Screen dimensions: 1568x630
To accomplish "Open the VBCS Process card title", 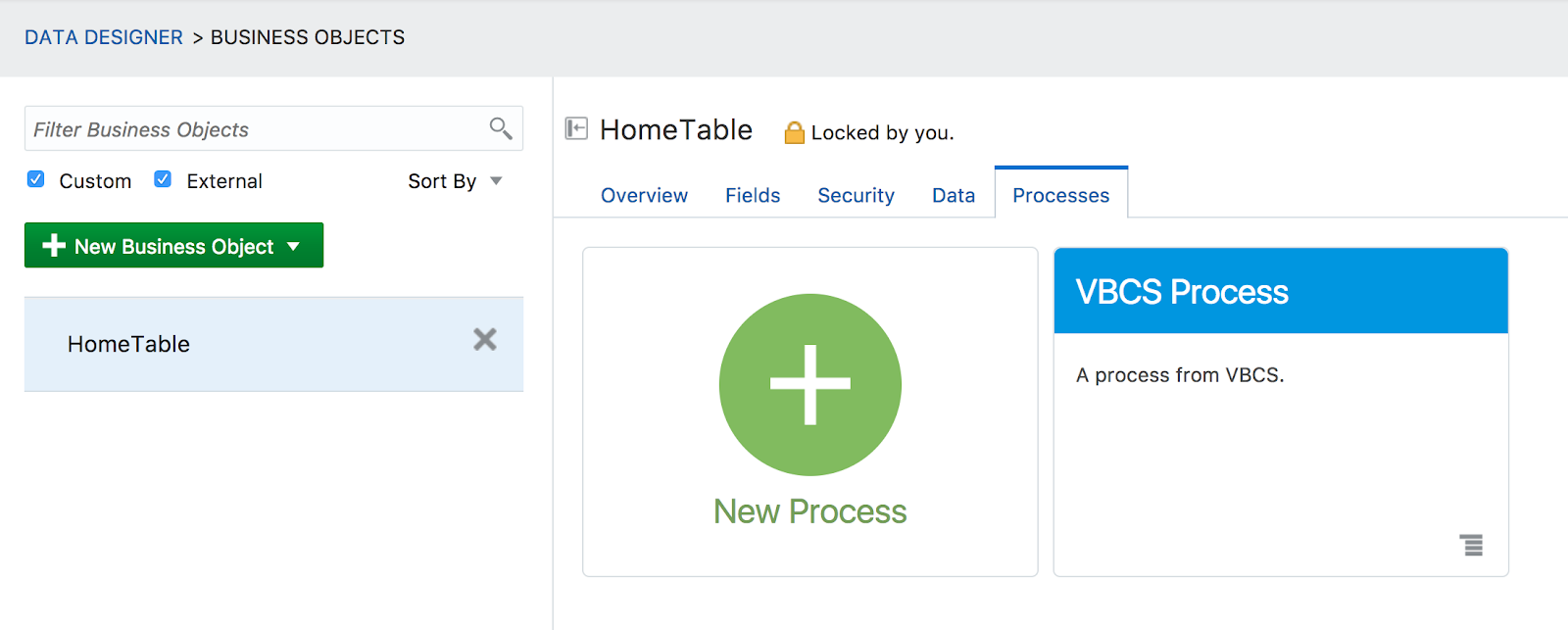I will coord(1182,292).
